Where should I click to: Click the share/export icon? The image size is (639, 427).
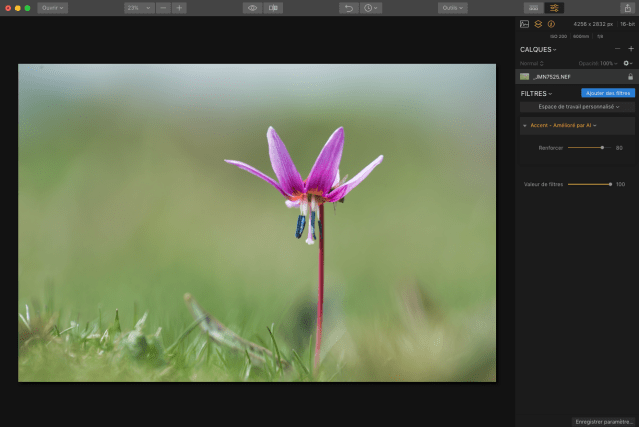(627, 8)
